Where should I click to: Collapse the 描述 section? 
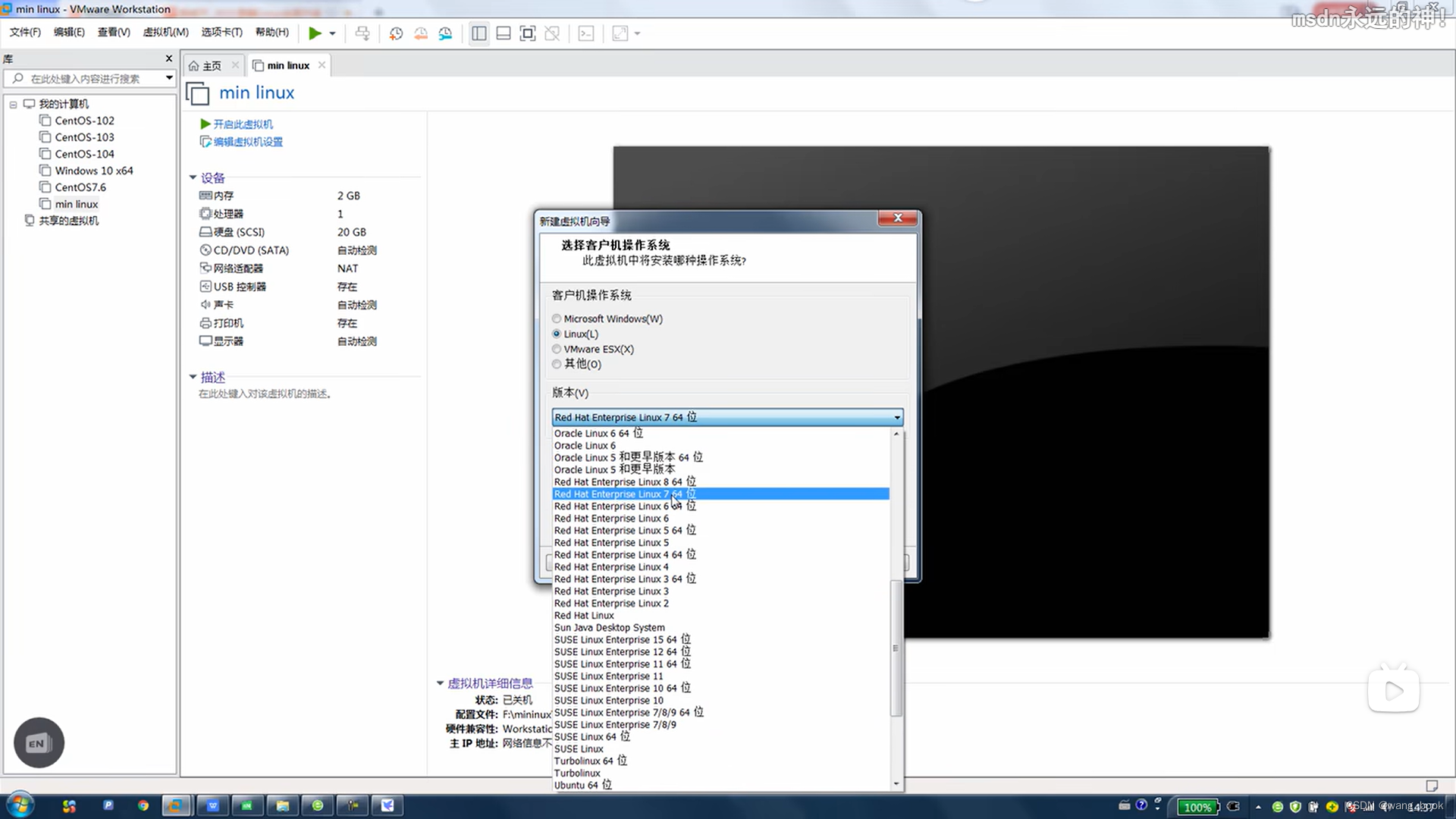[x=193, y=377]
